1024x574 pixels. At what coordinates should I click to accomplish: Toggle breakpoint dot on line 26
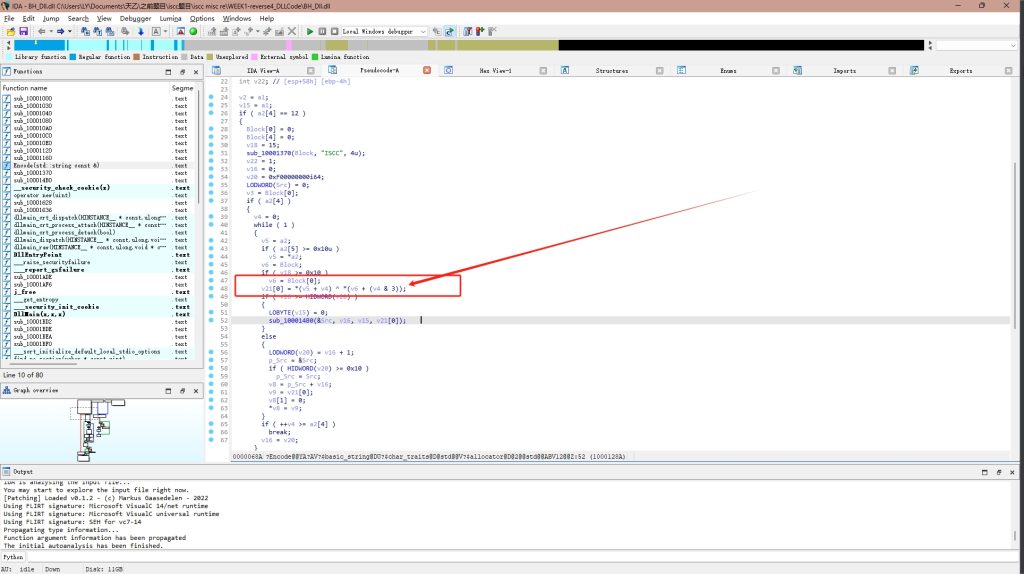click(x=211, y=113)
